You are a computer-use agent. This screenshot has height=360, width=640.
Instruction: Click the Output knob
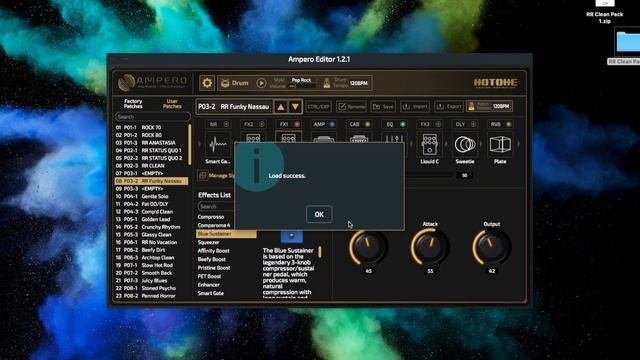coord(491,247)
